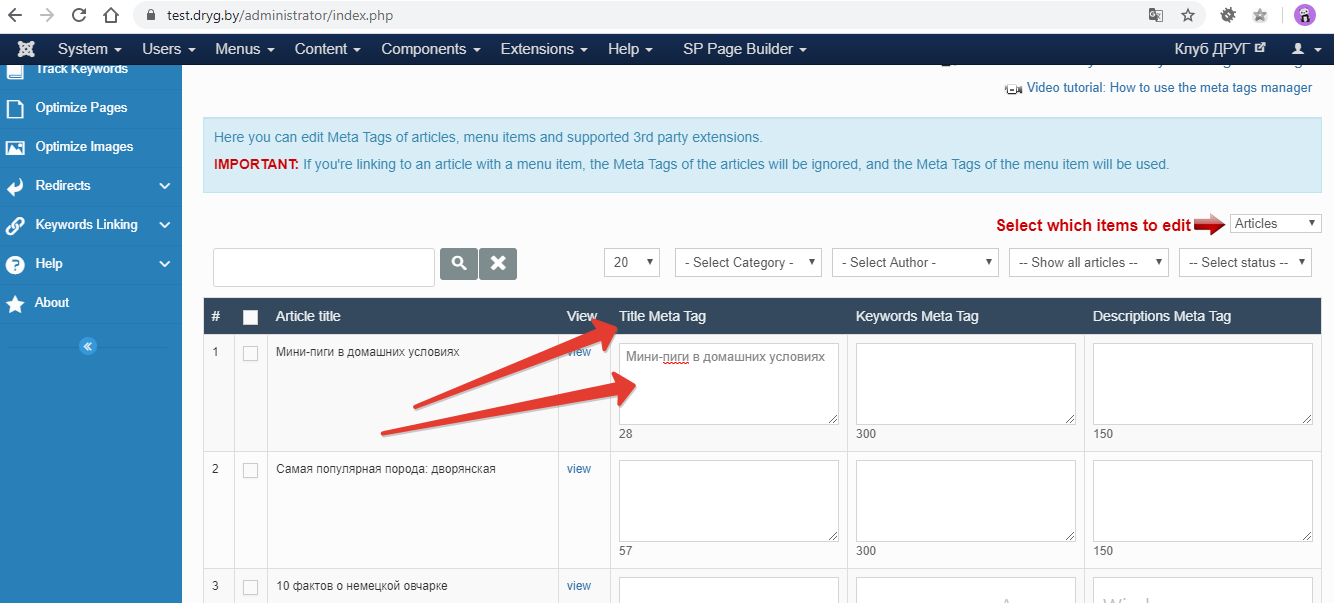This screenshot has width=1334, height=603.
Task: Open the Users menu
Action: (x=168, y=49)
